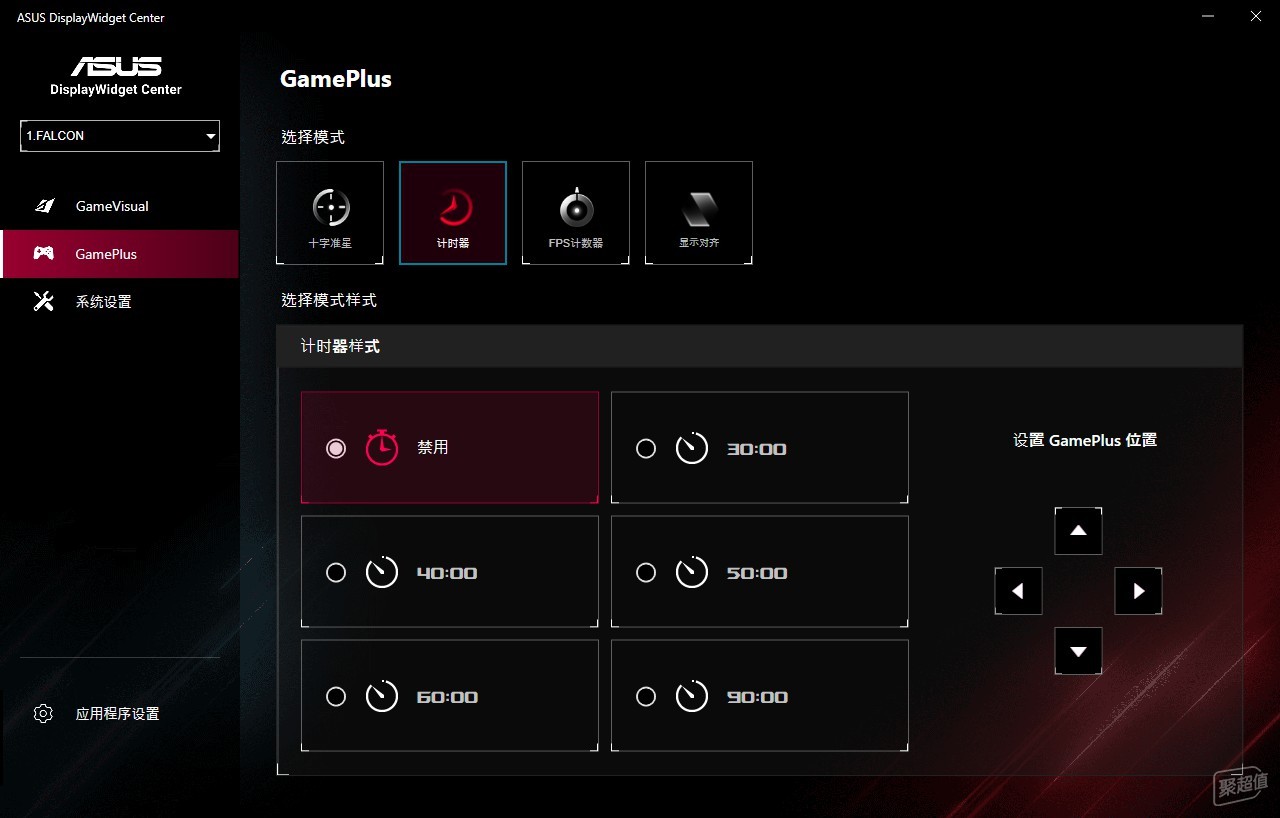The height and width of the screenshot is (818, 1280).
Task: Click the GameVisual sidebar icon
Action: tap(44, 206)
